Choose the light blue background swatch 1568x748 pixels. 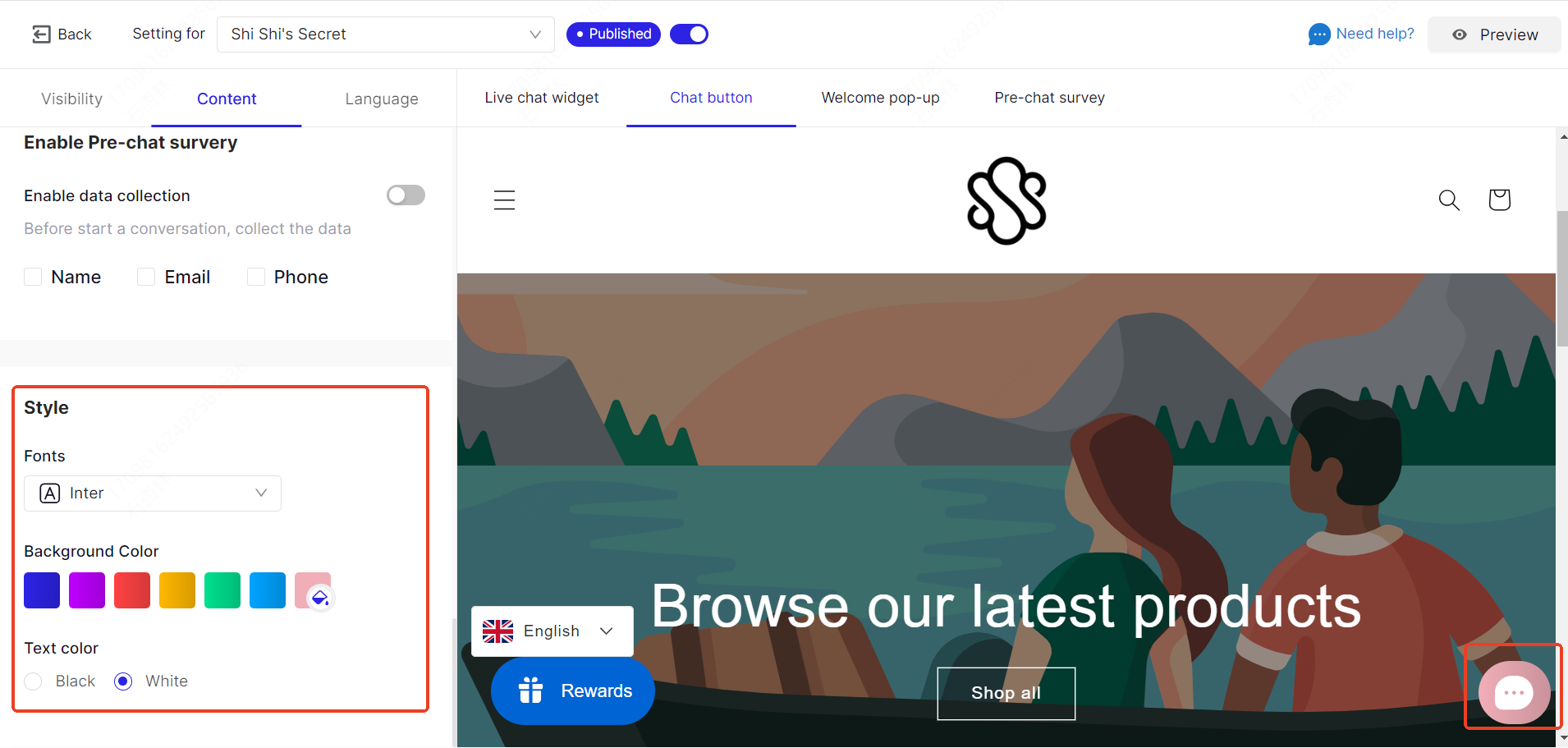tap(268, 590)
